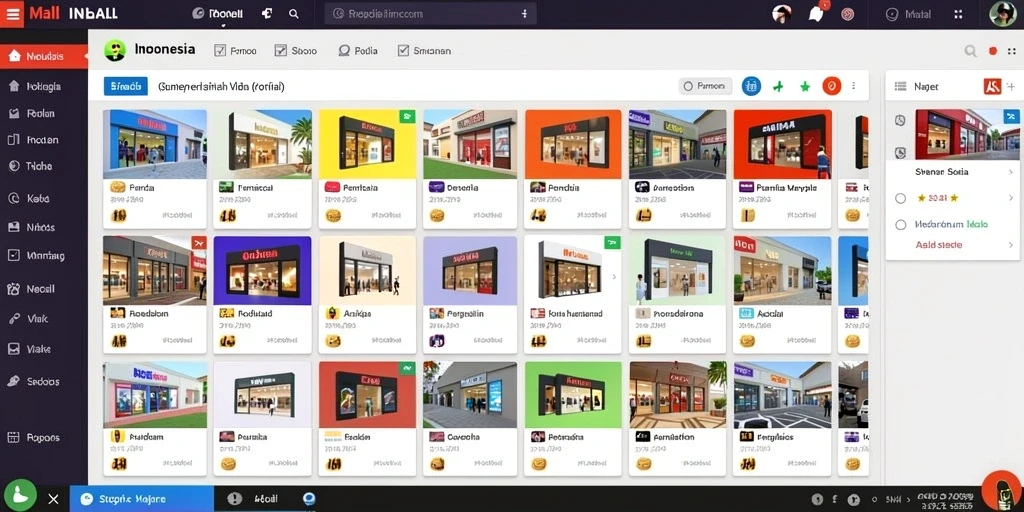Select the radio button next to Medaronum Ido
The width and height of the screenshot is (1024, 512).
coord(901,225)
